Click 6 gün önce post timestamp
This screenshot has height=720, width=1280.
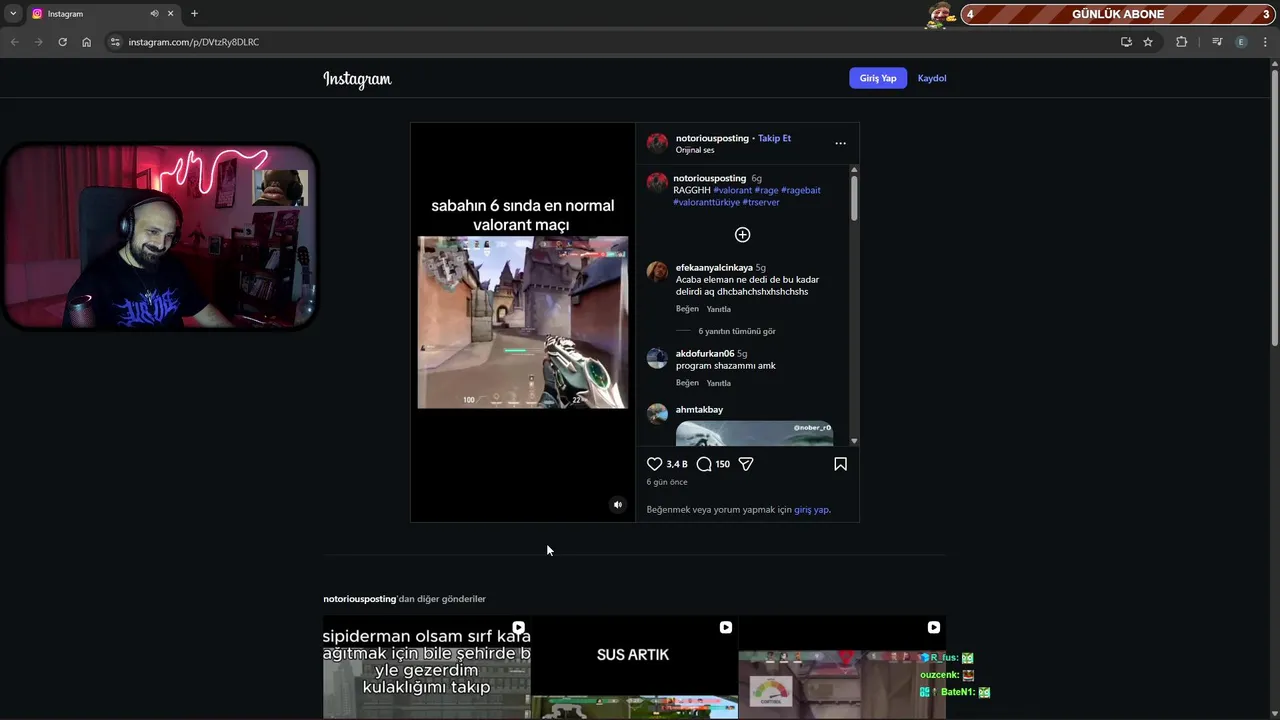[667, 482]
